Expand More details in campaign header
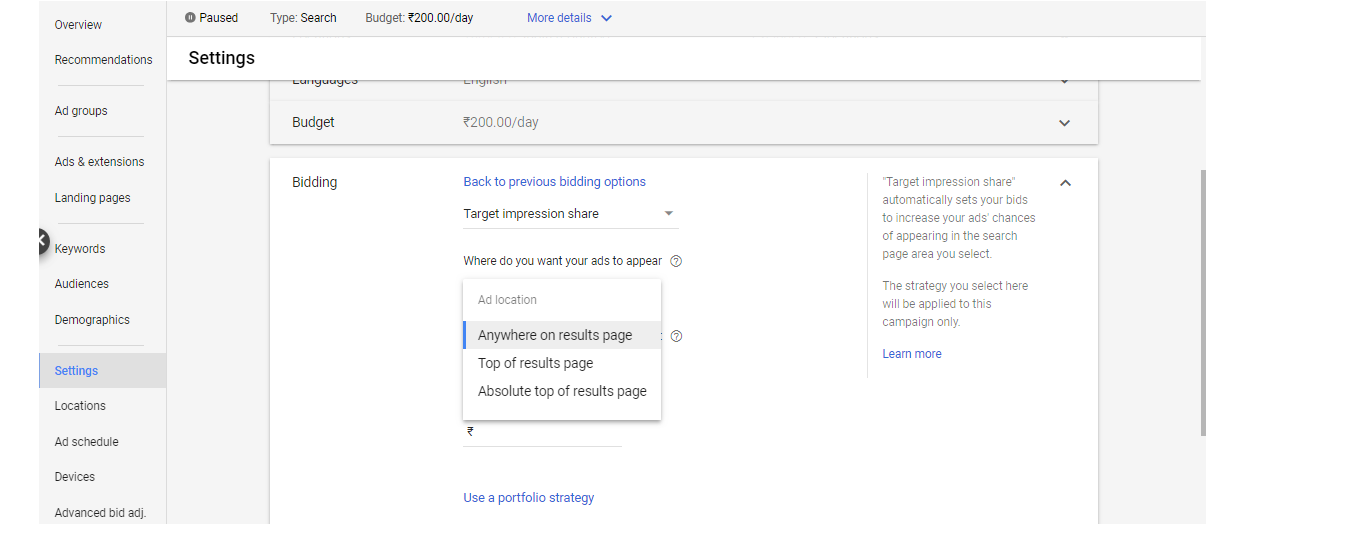 coord(569,18)
